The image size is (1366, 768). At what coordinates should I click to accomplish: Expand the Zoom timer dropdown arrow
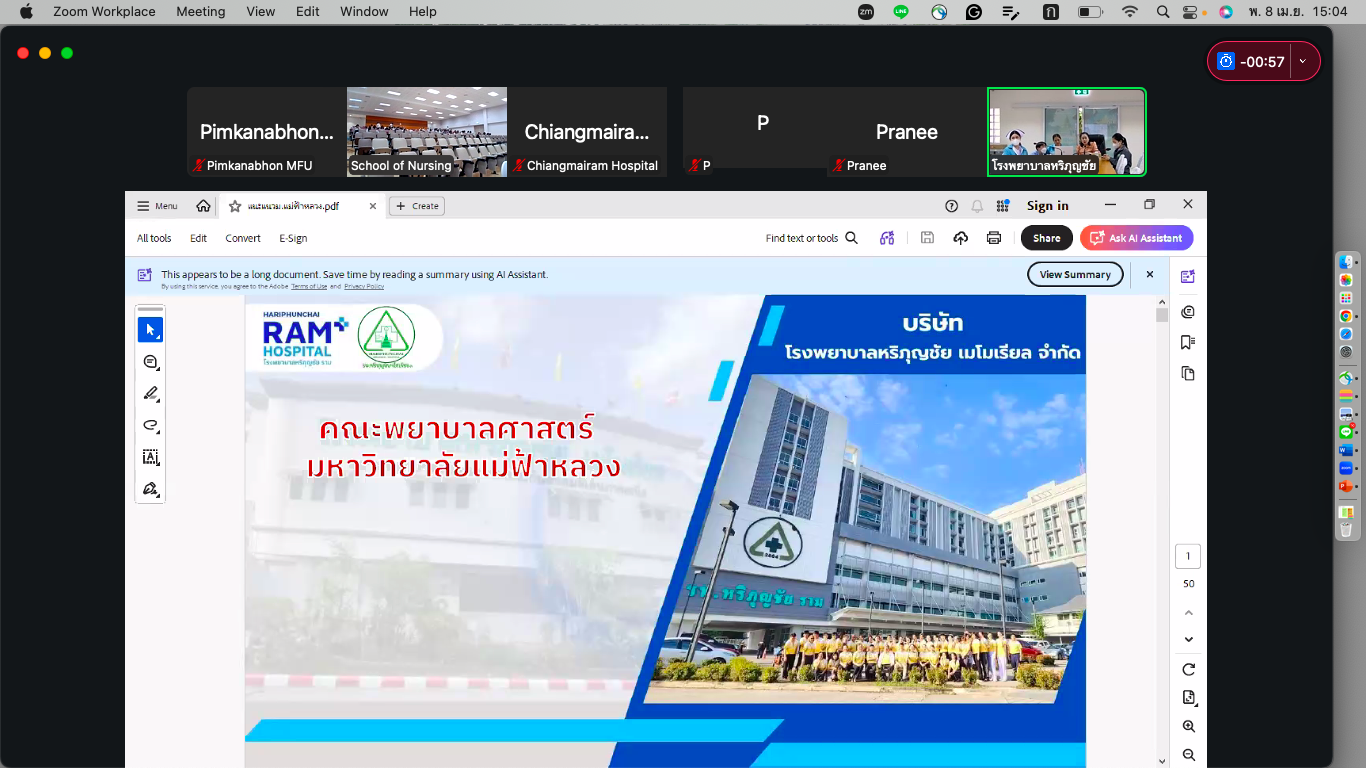pyautogui.click(x=1302, y=61)
